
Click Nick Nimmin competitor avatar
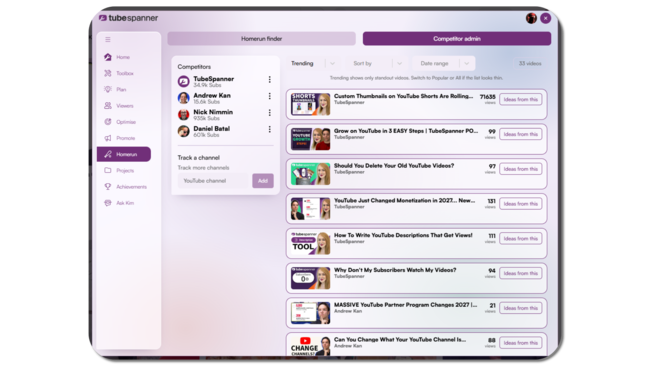(x=184, y=114)
